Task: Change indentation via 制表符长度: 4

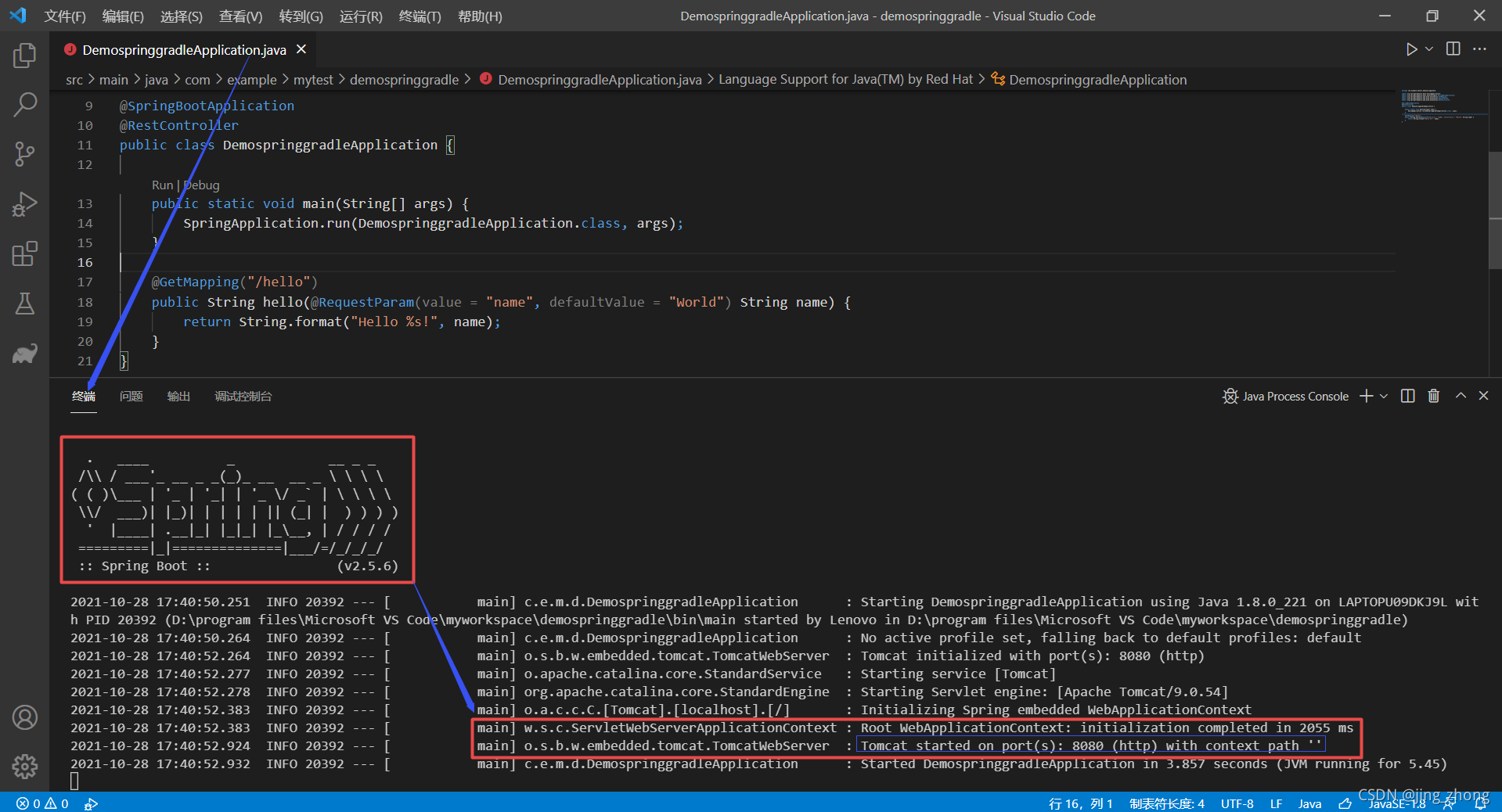Action: click(x=1167, y=803)
